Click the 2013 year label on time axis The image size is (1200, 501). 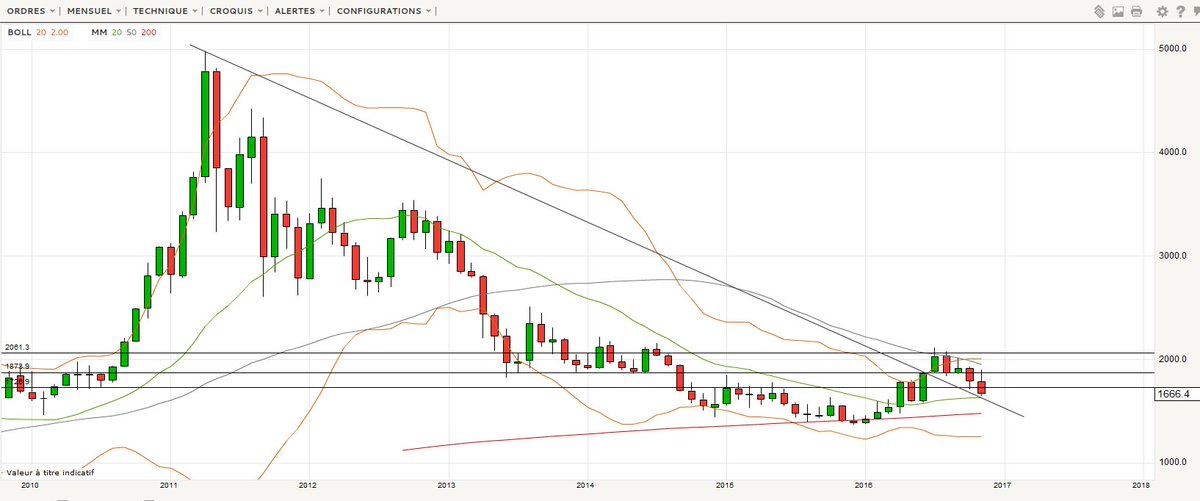[446, 484]
